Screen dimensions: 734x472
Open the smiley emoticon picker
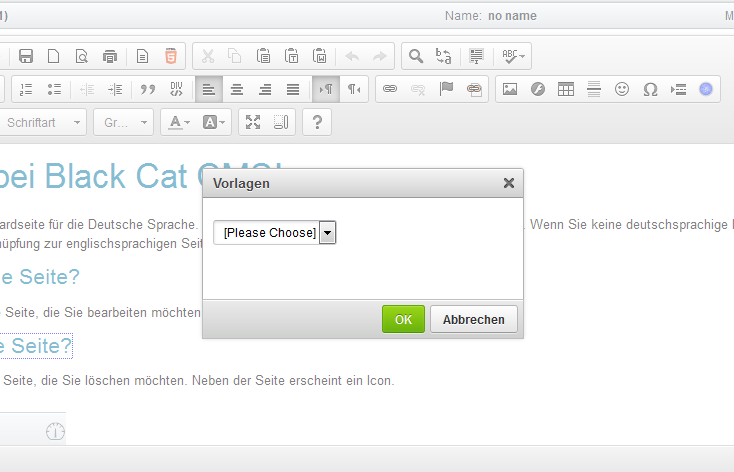(622, 89)
